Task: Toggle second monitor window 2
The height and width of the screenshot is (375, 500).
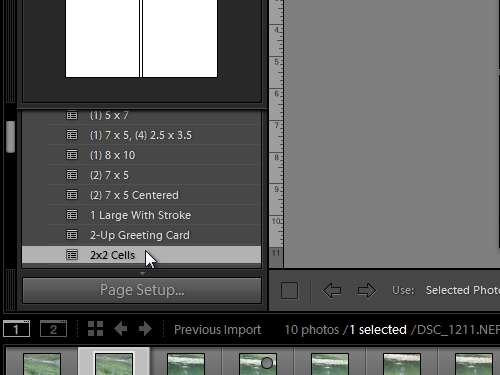Action: [x=53, y=329]
